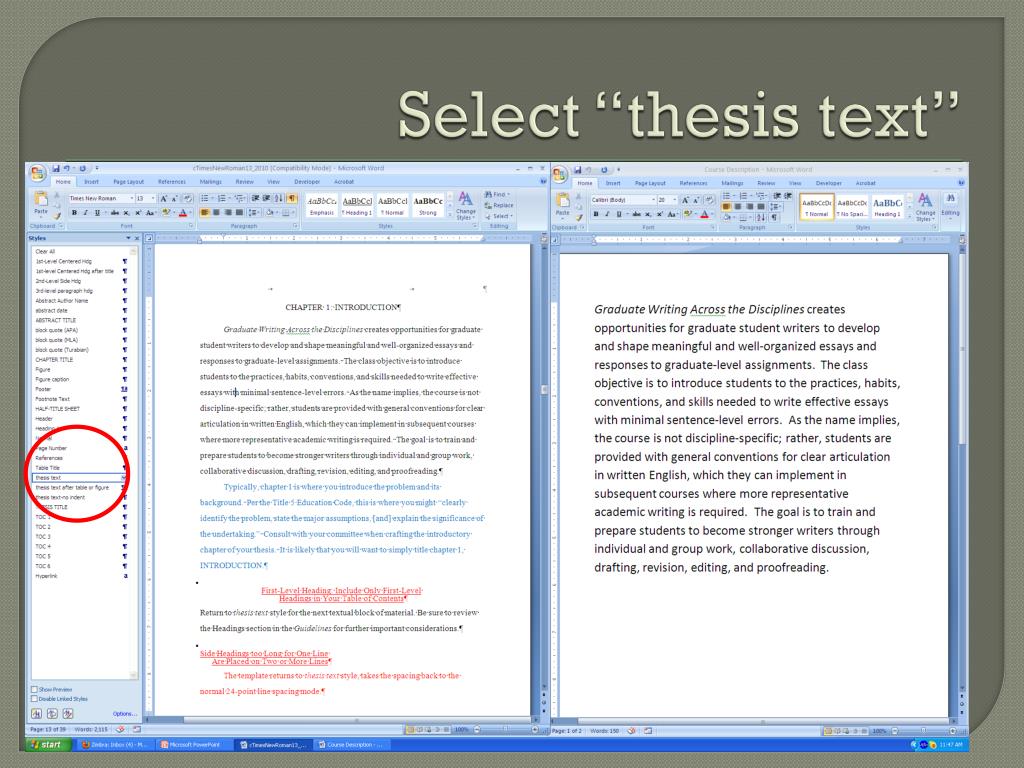The width and height of the screenshot is (1024, 768).
Task: Apply No Spacing style in Course Description window
Action: point(852,208)
